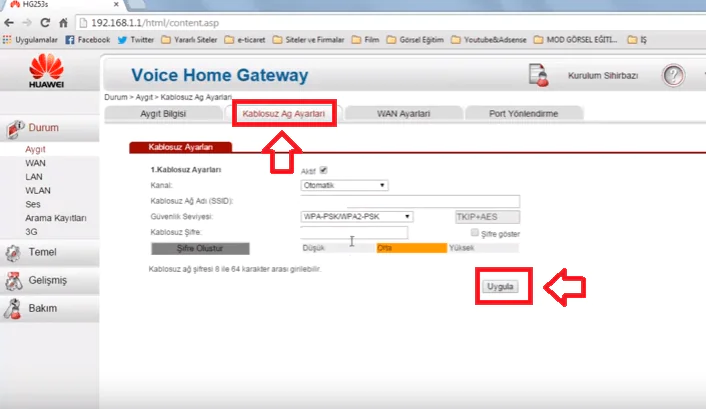Open the e-ticaret bookmark folder

245,40
